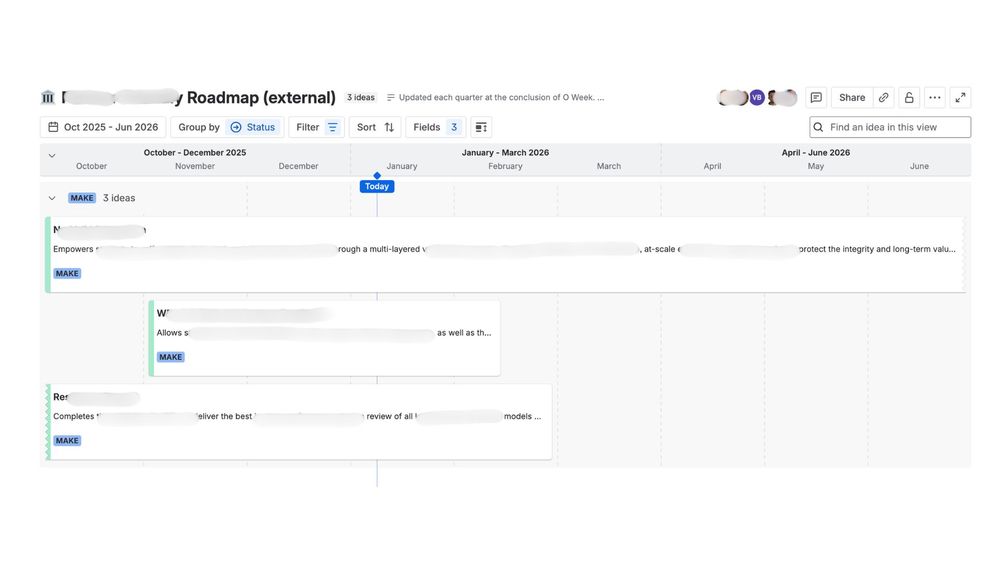Click the Share button
The height and width of the screenshot is (562, 999).
[x=852, y=97]
